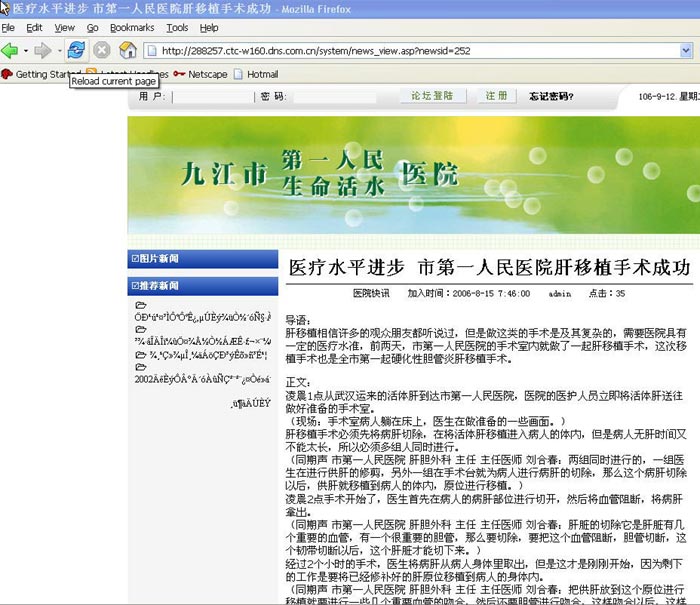700x605 pixels.
Task: Reload the current page
Action: coord(76,50)
